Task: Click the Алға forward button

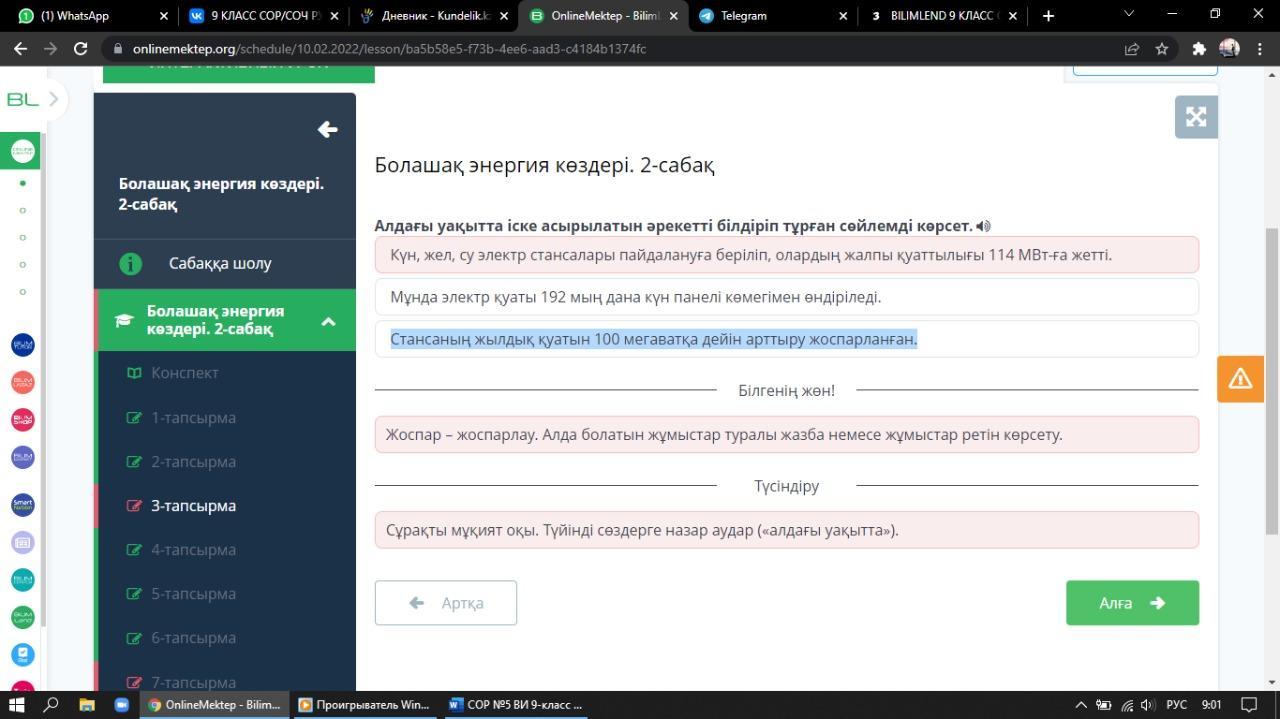Action: pos(1132,603)
